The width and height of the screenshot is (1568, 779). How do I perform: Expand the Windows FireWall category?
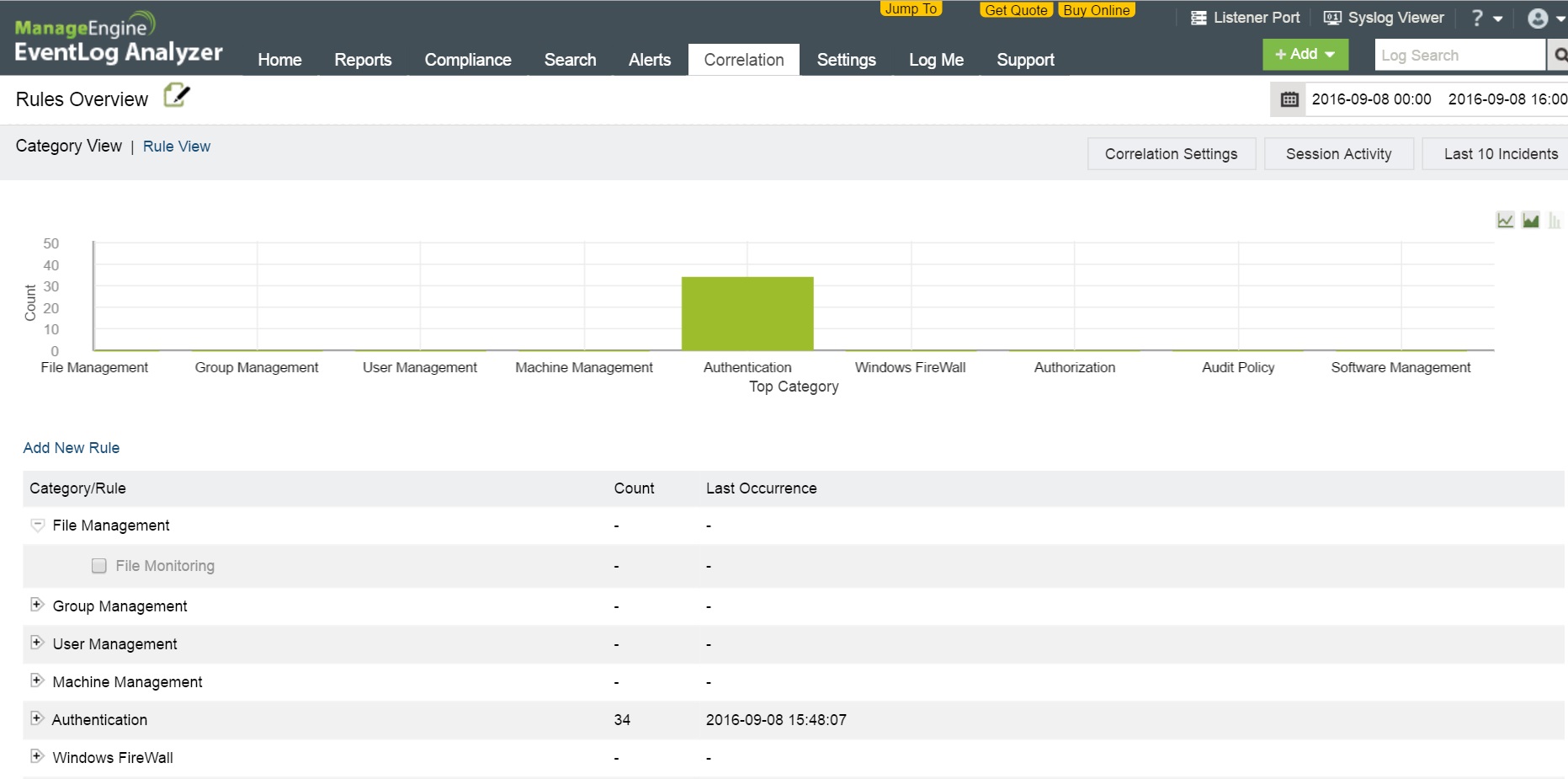tap(37, 756)
